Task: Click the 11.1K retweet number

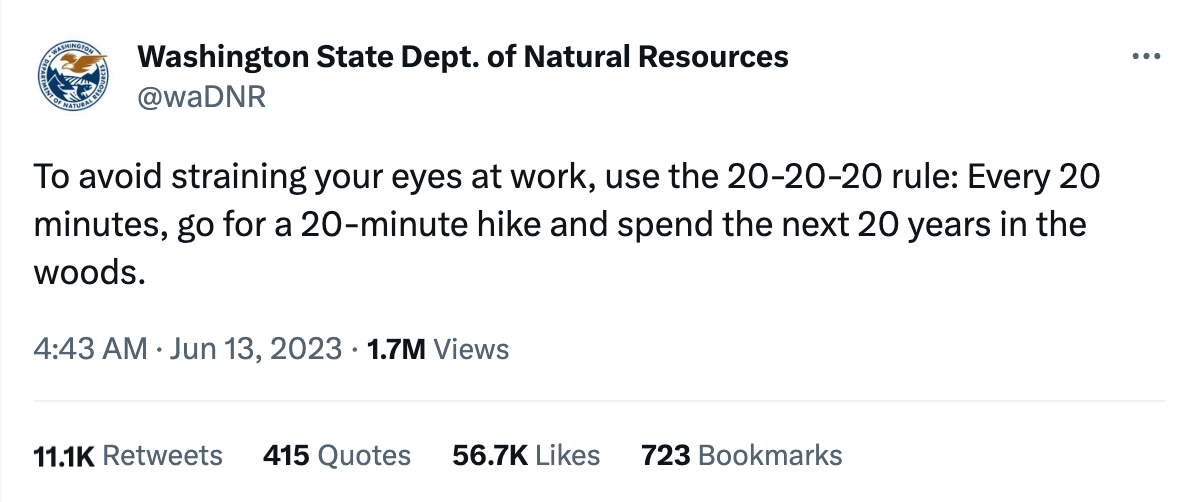Action: (64, 456)
